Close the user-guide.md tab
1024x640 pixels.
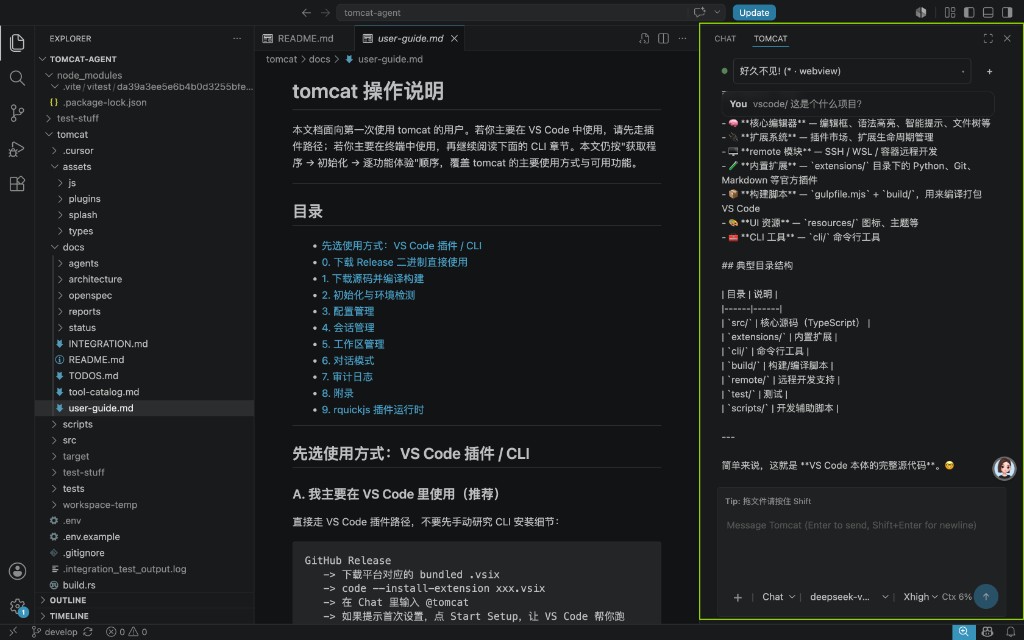[455, 39]
